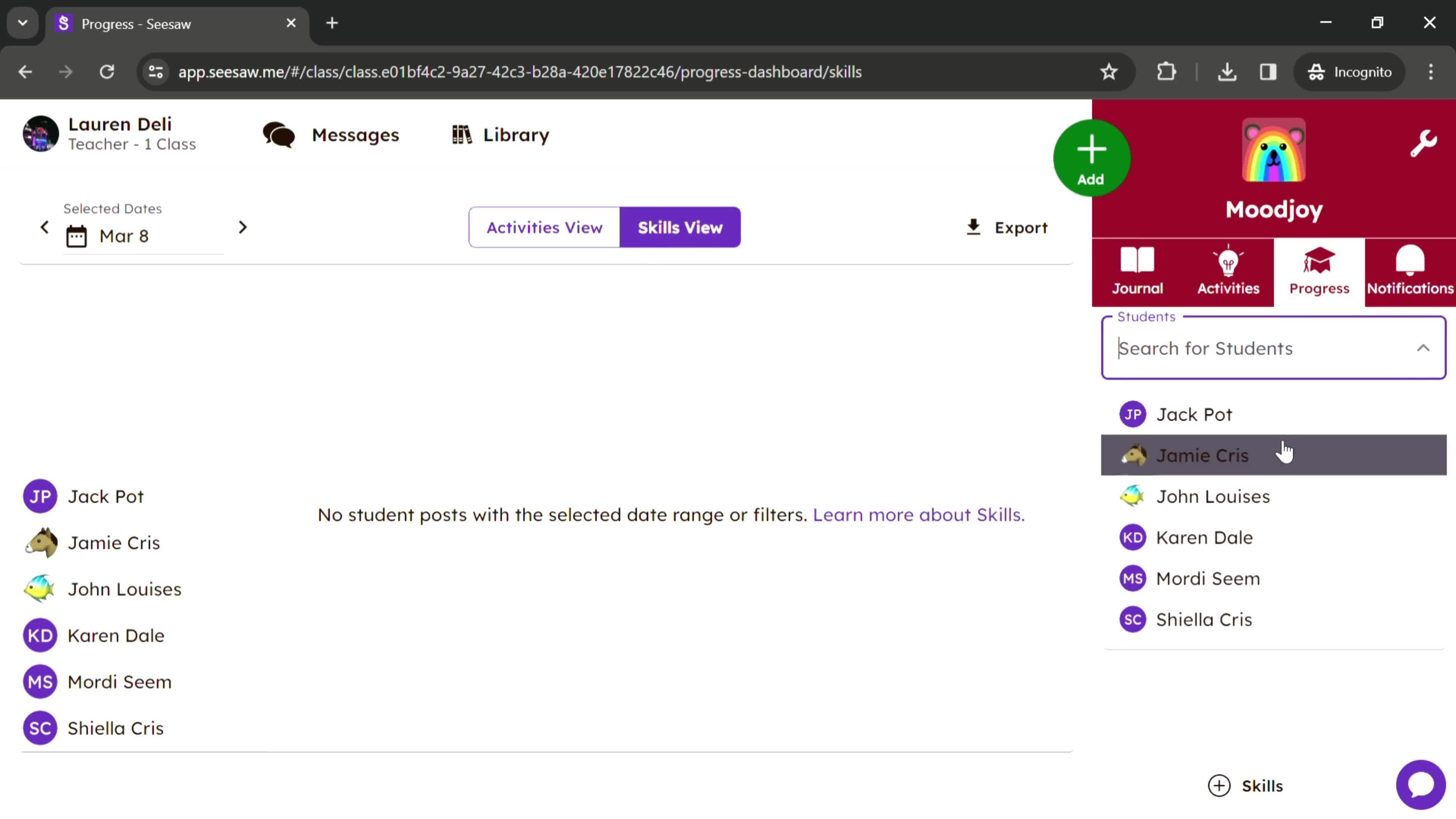Image resolution: width=1456 pixels, height=819 pixels.
Task: Click the Add green button
Action: 1091,159
